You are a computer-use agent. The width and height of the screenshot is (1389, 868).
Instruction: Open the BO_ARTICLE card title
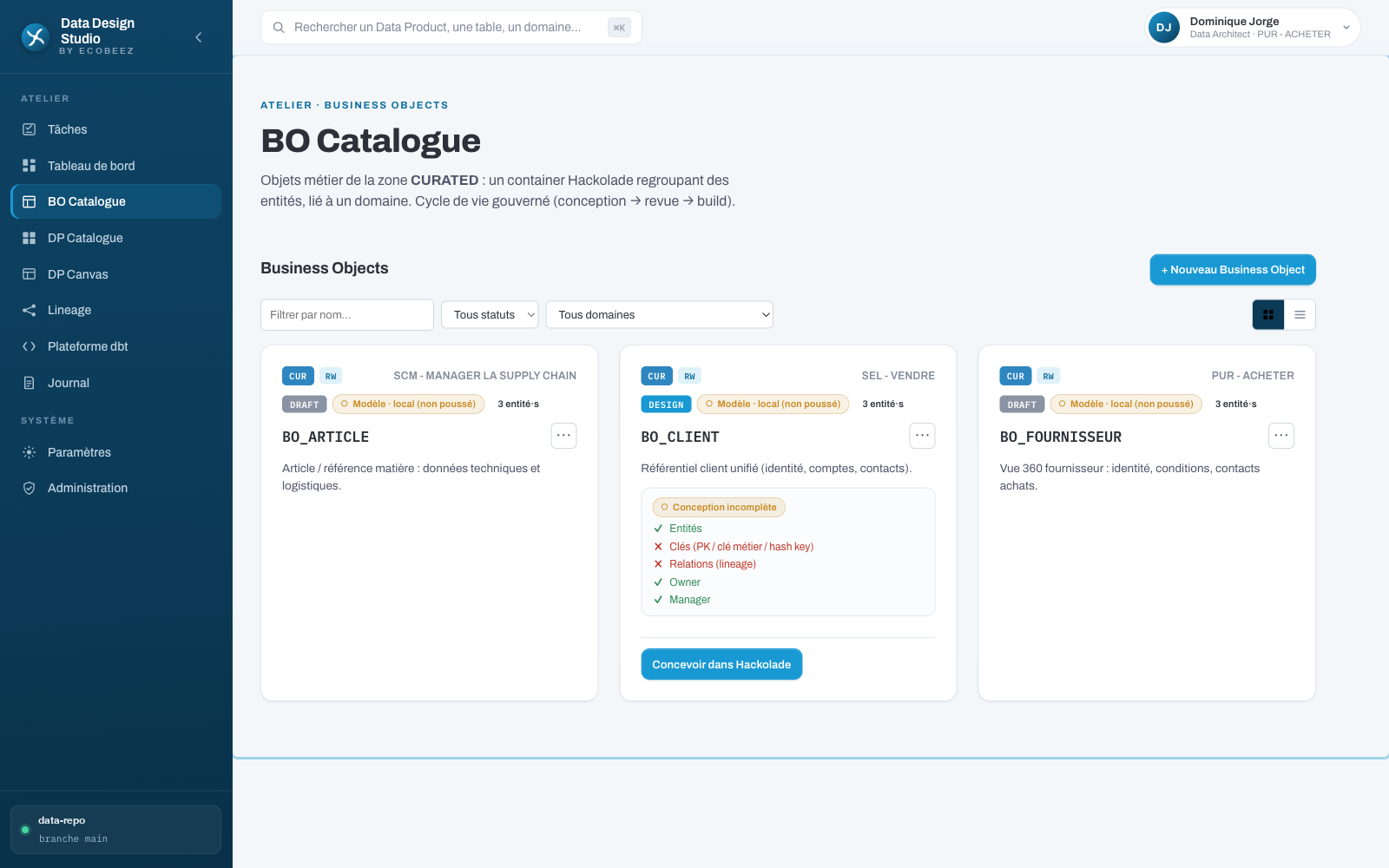(326, 437)
